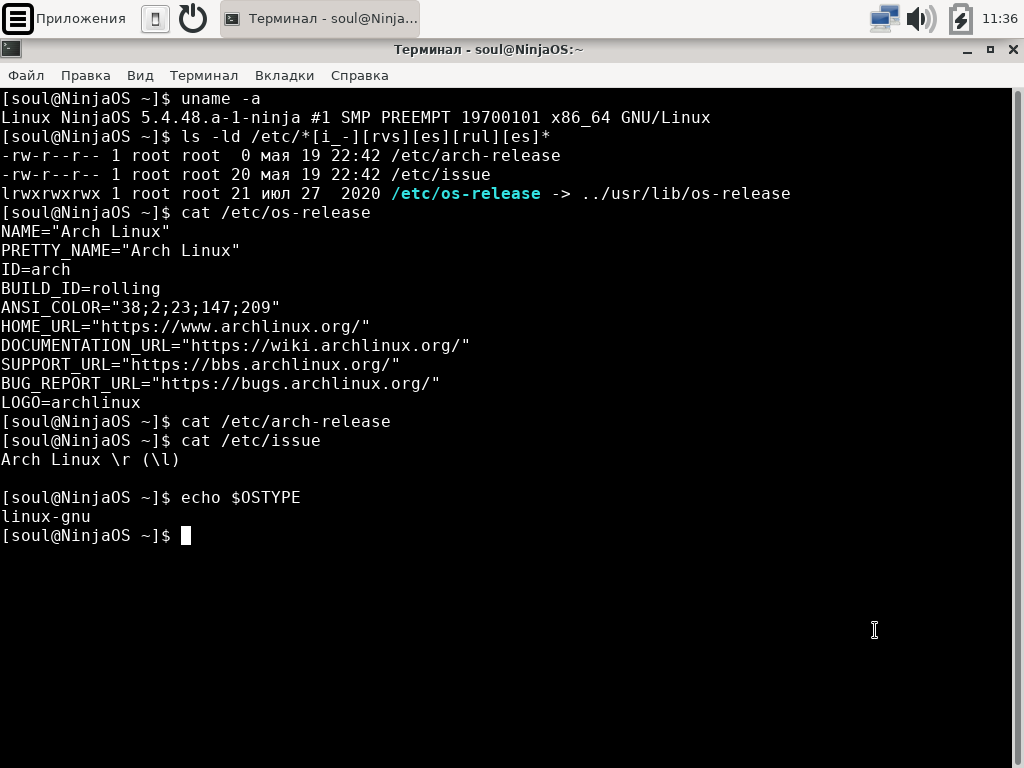Click the 'cat /etc/arch-release' command
The height and width of the screenshot is (768, 1024).
coord(285,422)
